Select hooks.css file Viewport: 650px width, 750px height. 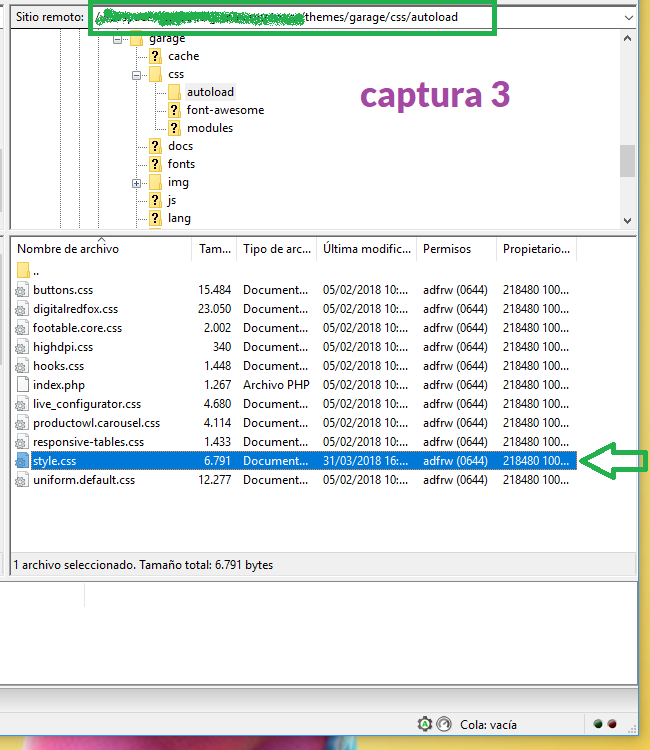(x=58, y=366)
